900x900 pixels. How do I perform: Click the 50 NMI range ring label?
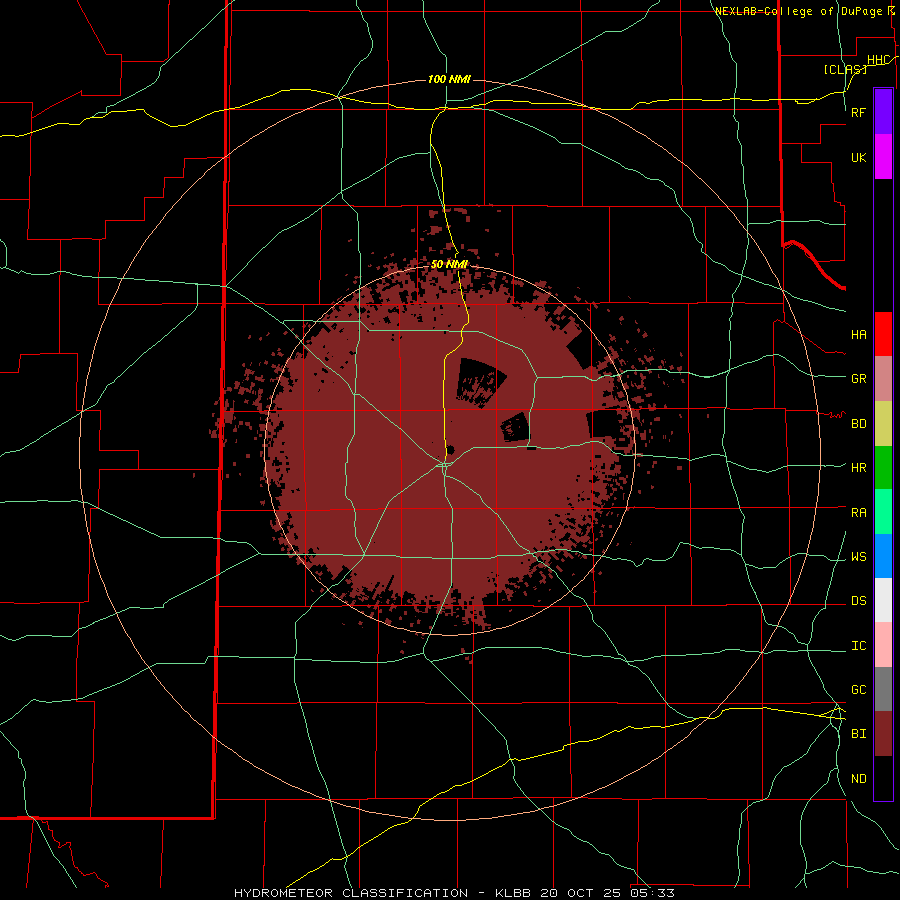tap(449, 264)
